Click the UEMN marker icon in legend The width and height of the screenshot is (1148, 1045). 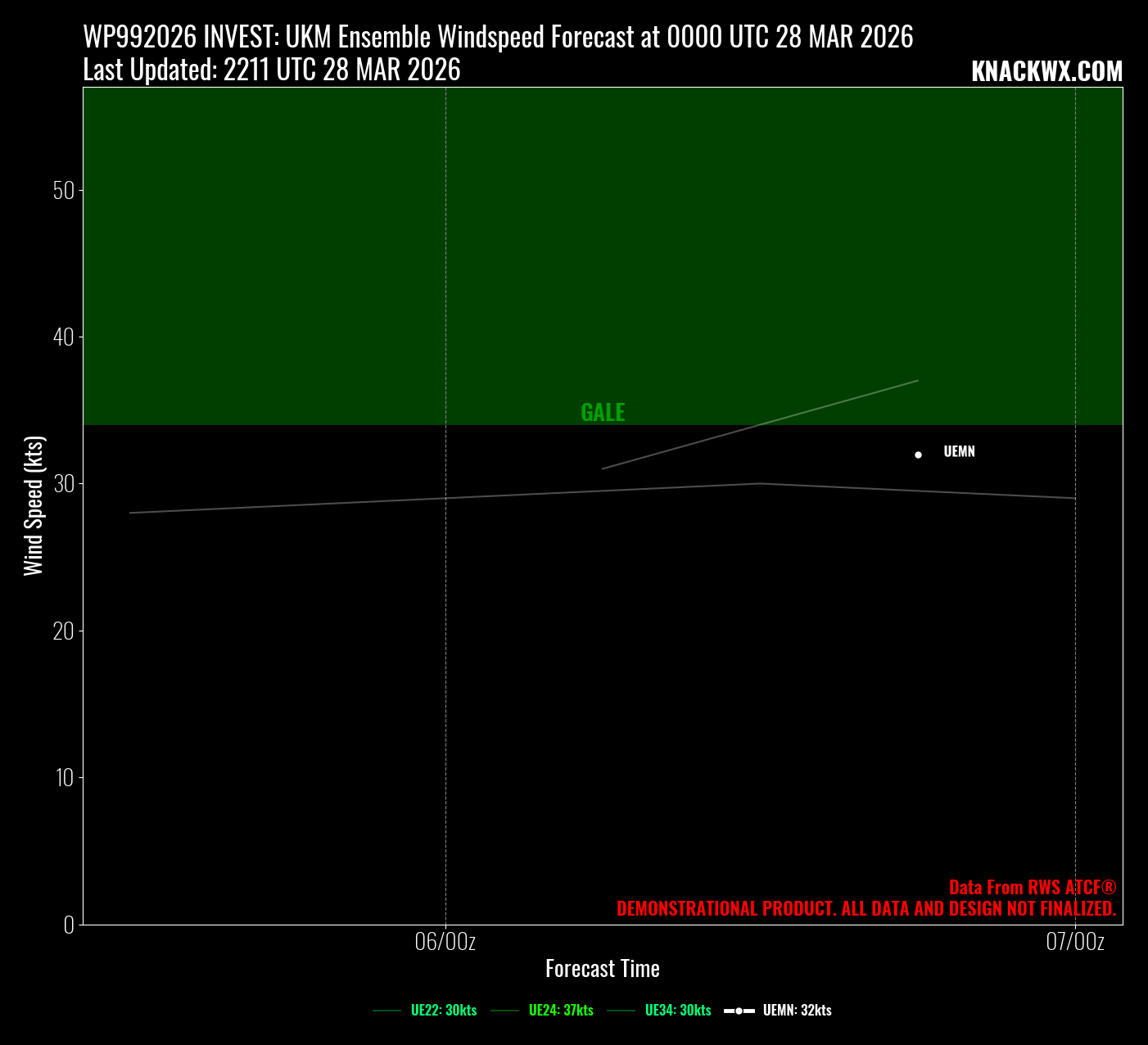pos(739,1011)
